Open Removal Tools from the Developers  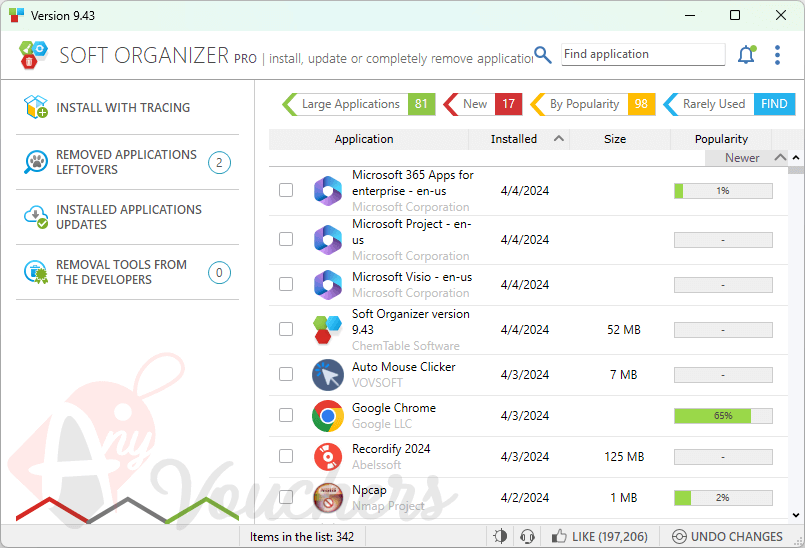[x=127, y=272]
